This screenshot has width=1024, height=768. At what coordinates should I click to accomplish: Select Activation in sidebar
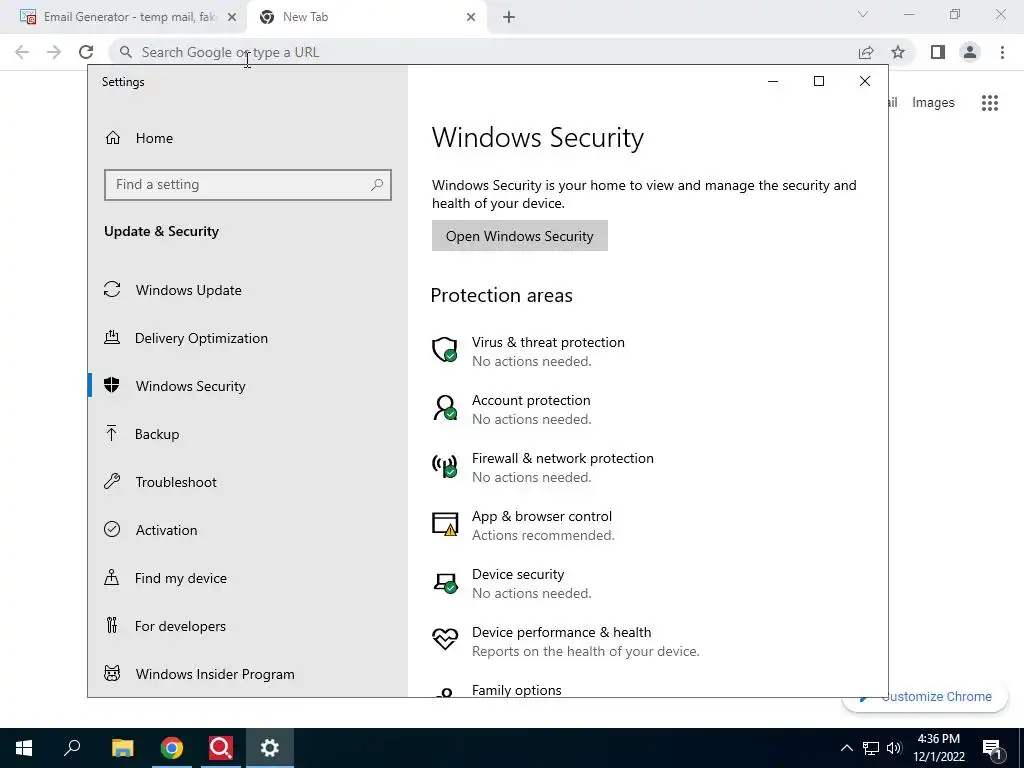point(248,530)
